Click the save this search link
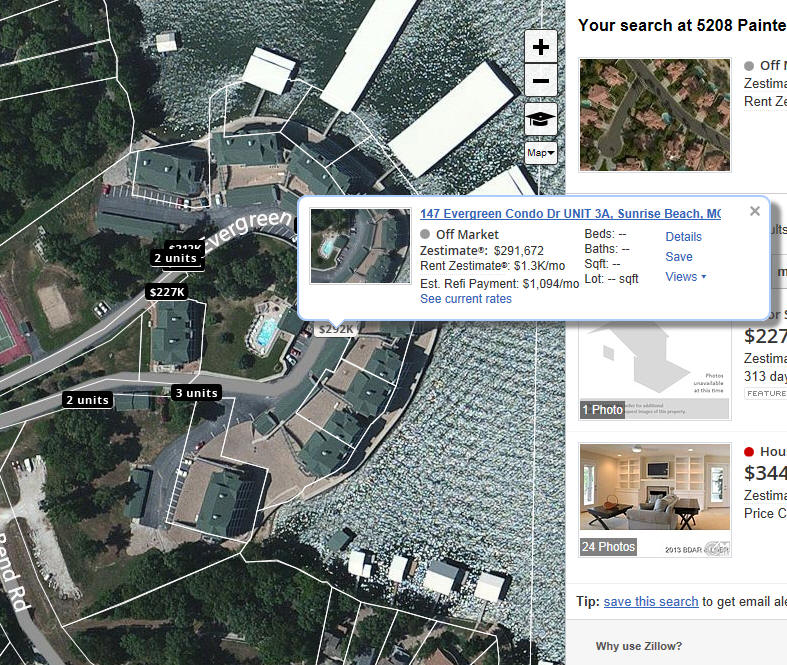Viewport: 787px width, 665px height. point(650,601)
